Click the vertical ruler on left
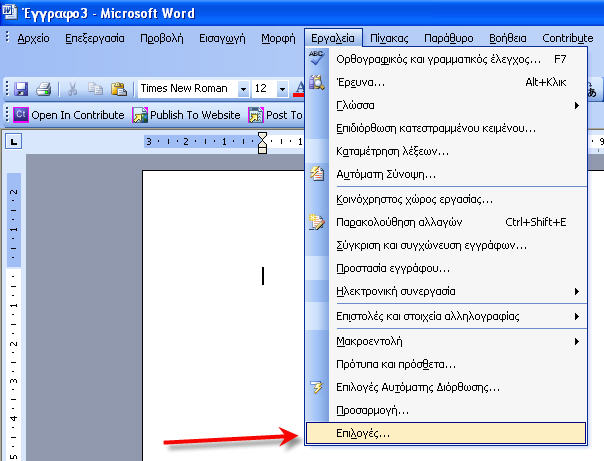The width and height of the screenshot is (604, 461). (x=13, y=317)
